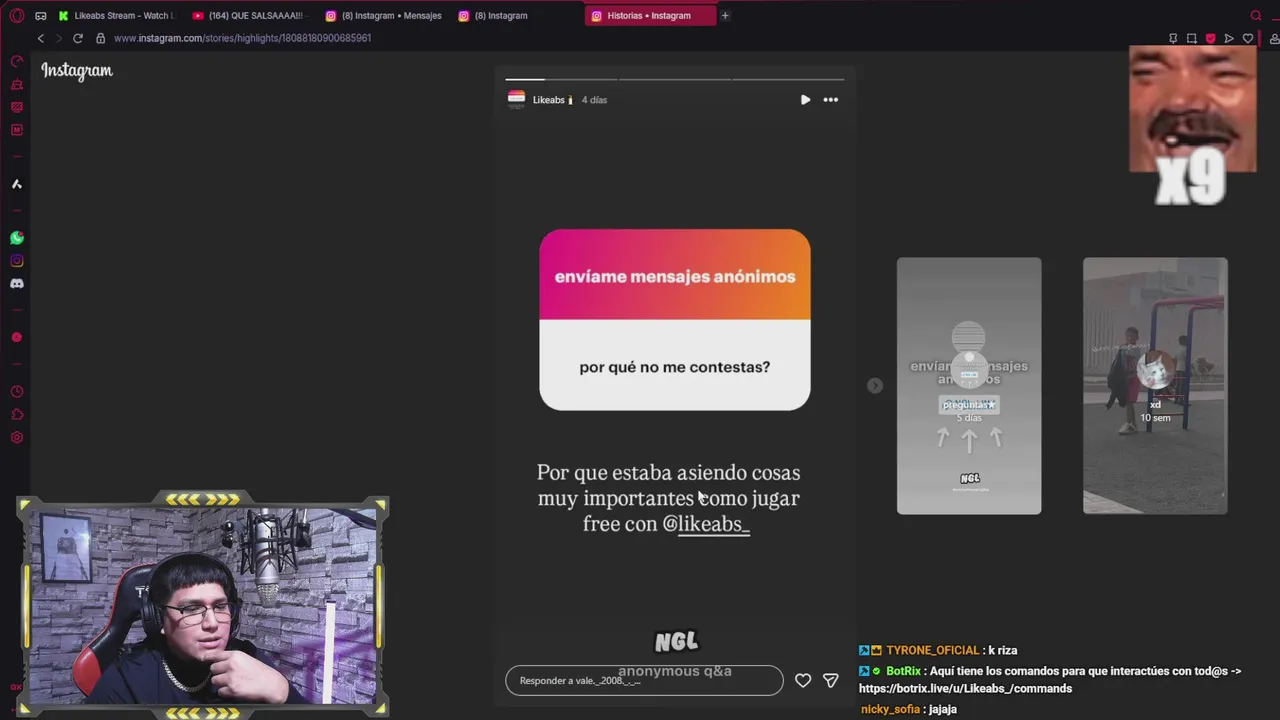Open the botrix.live commands link in chat
Image resolution: width=1280 pixels, height=720 pixels.
[x=966, y=689]
